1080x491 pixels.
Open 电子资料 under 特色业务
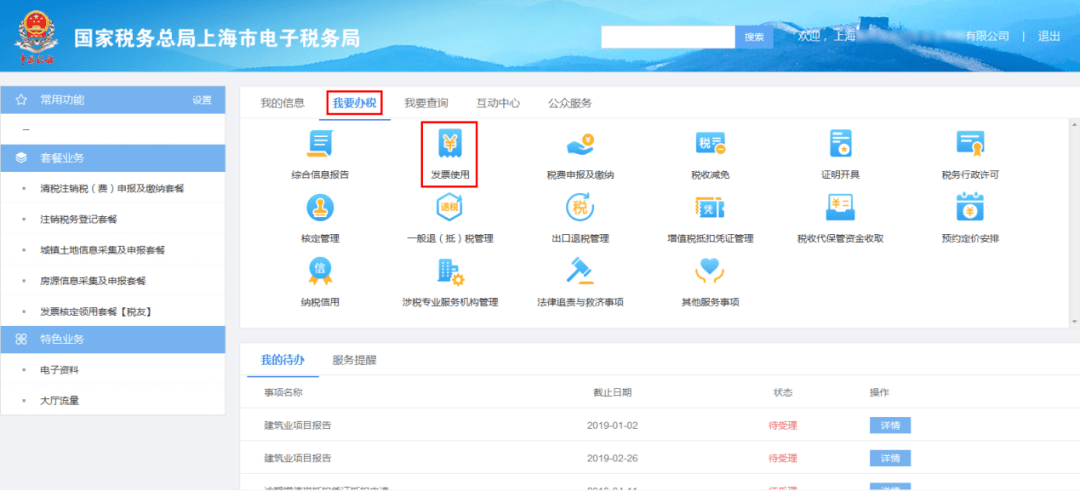point(59,370)
